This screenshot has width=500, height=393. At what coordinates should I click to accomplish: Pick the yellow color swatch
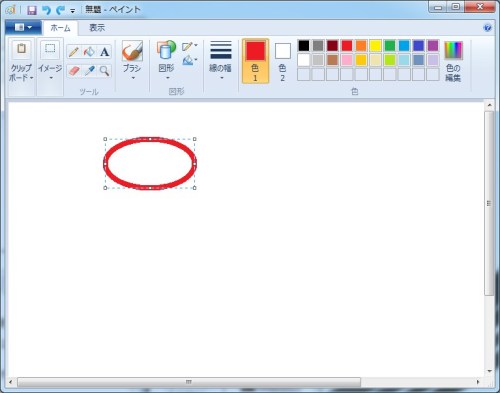(x=375, y=46)
